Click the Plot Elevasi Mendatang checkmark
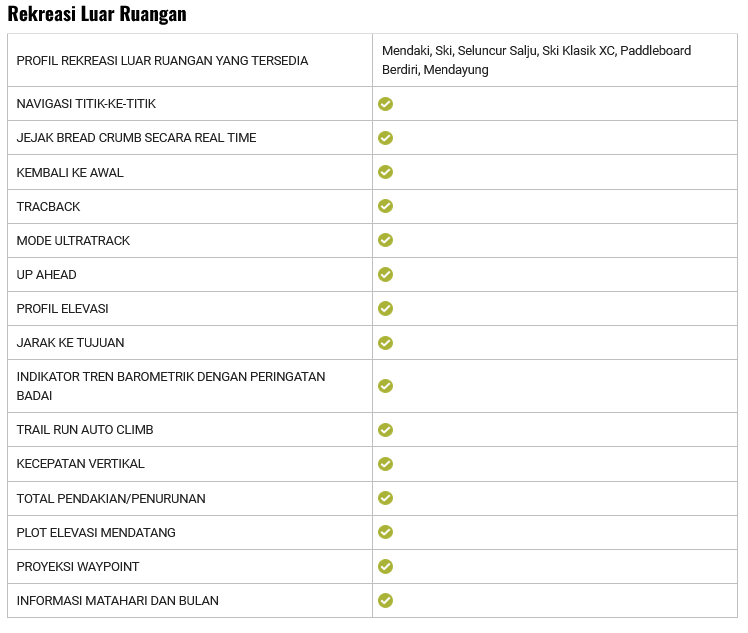This screenshot has height=633, width=748. click(385, 532)
